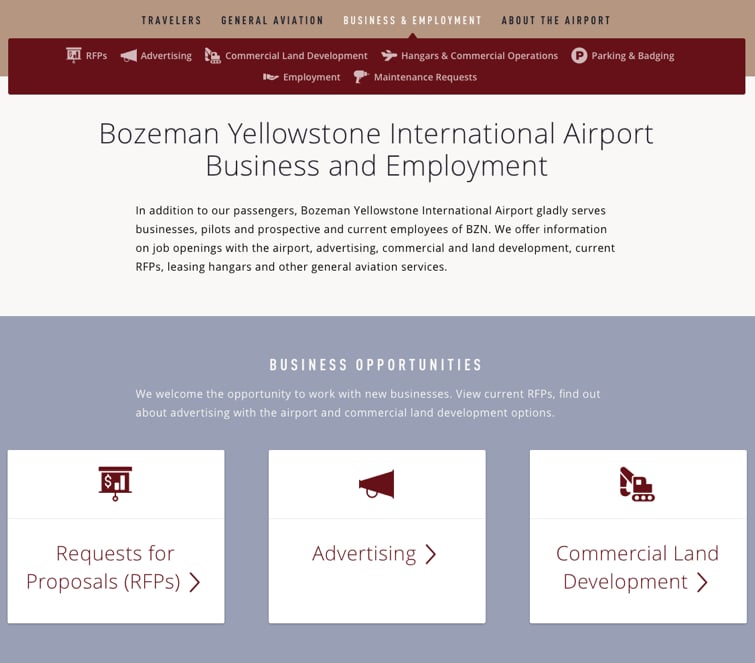Click the handshake icon next to Employment
The image size is (755, 663).
pos(271,77)
